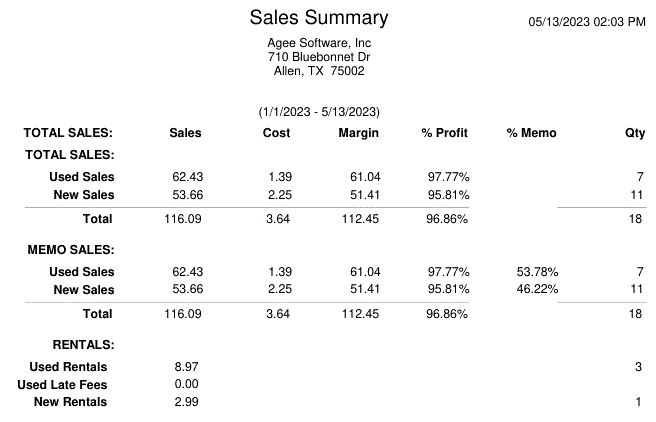
Task: Click the report timestamp 05/13/2023 02:03 PM
Action: (587, 21)
